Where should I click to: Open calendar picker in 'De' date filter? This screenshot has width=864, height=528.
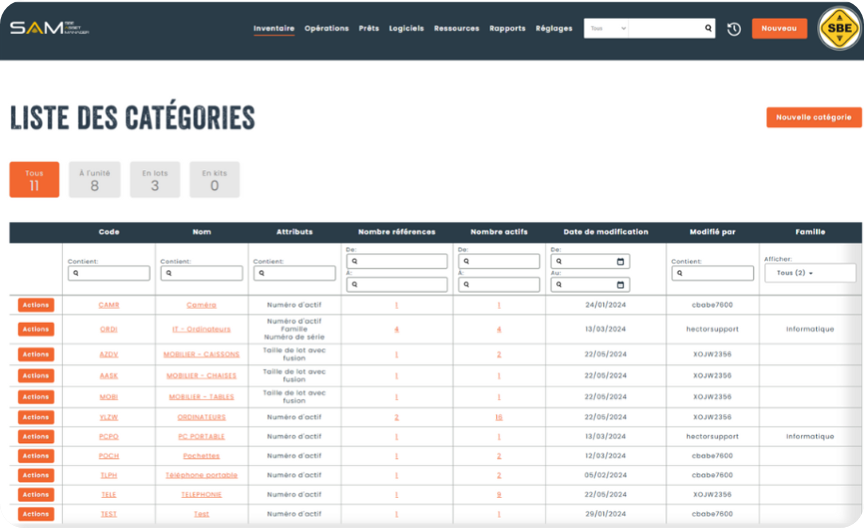(x=620, y=262)
